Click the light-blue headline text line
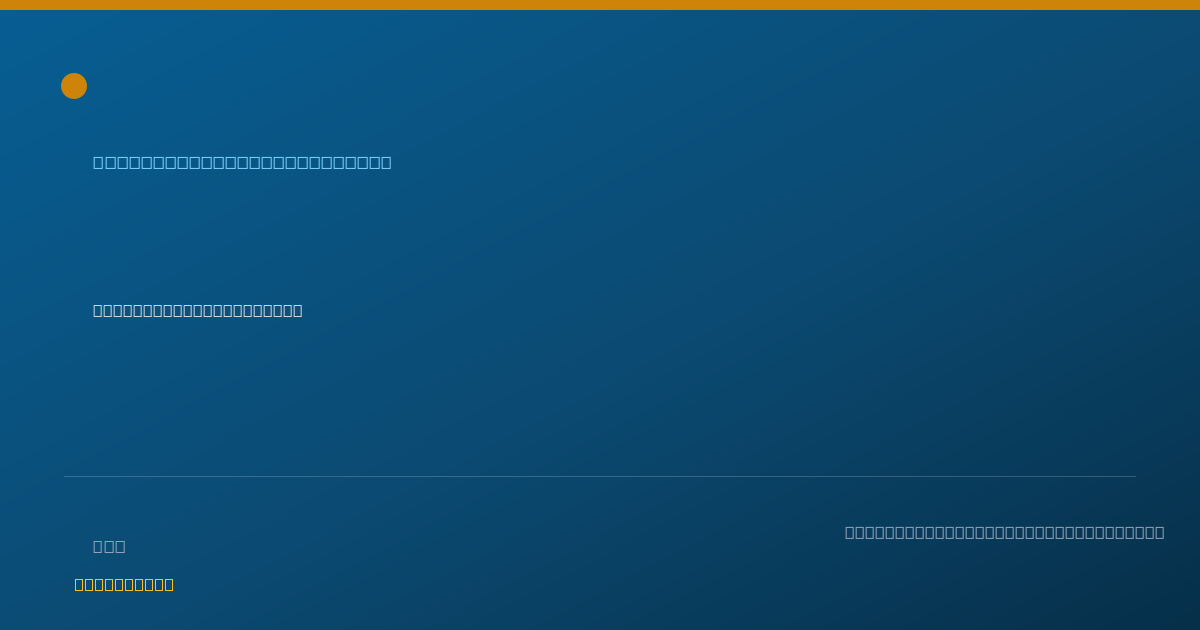This screenshot has width=1200, height=630. 242,162
